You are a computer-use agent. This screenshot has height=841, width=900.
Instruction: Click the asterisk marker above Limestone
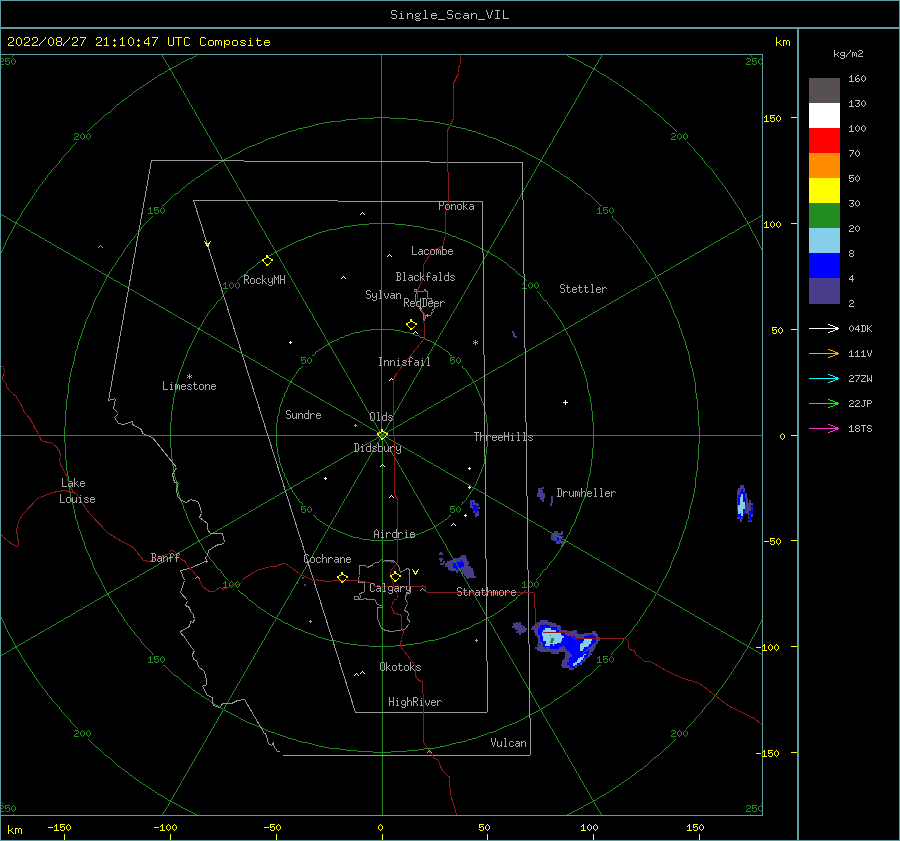[189, 377]
